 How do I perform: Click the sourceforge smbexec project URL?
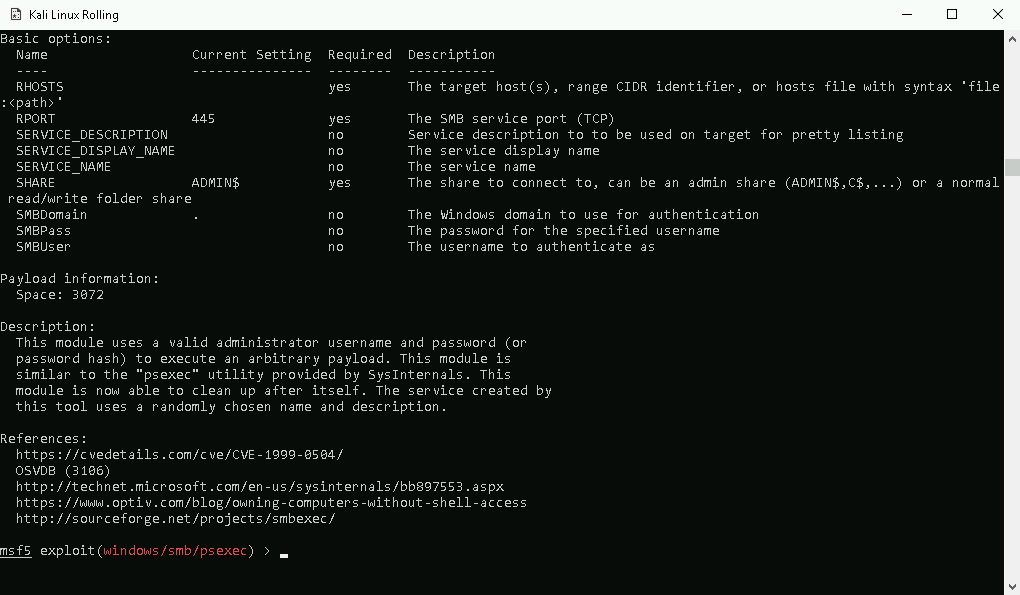pyautogui.click(x=176, y=519)
